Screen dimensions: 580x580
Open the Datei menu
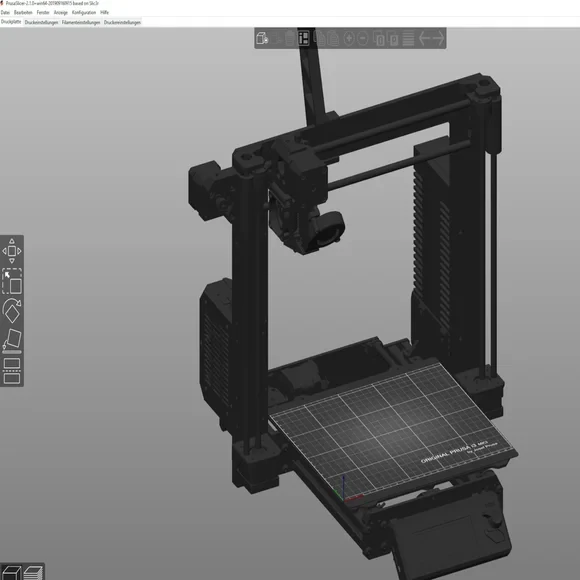[x=5, y=13]
